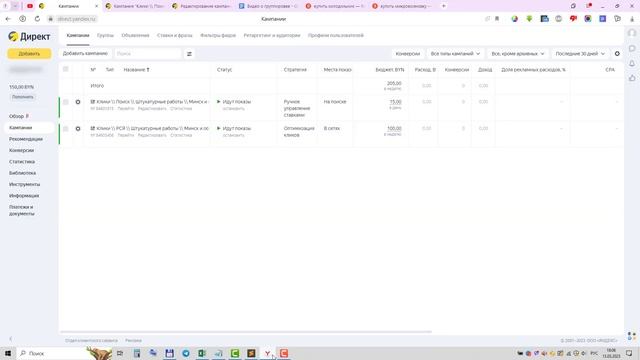Open Библиотека in the left sidebar
Viewport: 640px width, 360px height.
click(22, 173)
